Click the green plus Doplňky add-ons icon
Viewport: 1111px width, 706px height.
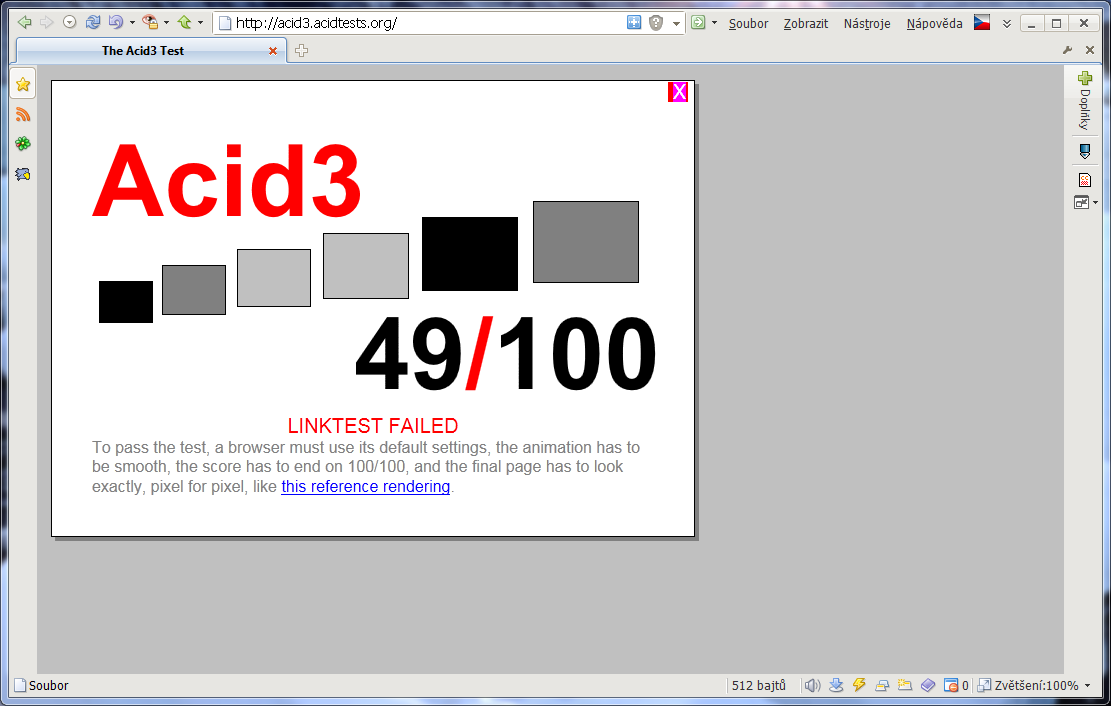pyautogui.click(x=1084, y=79)
